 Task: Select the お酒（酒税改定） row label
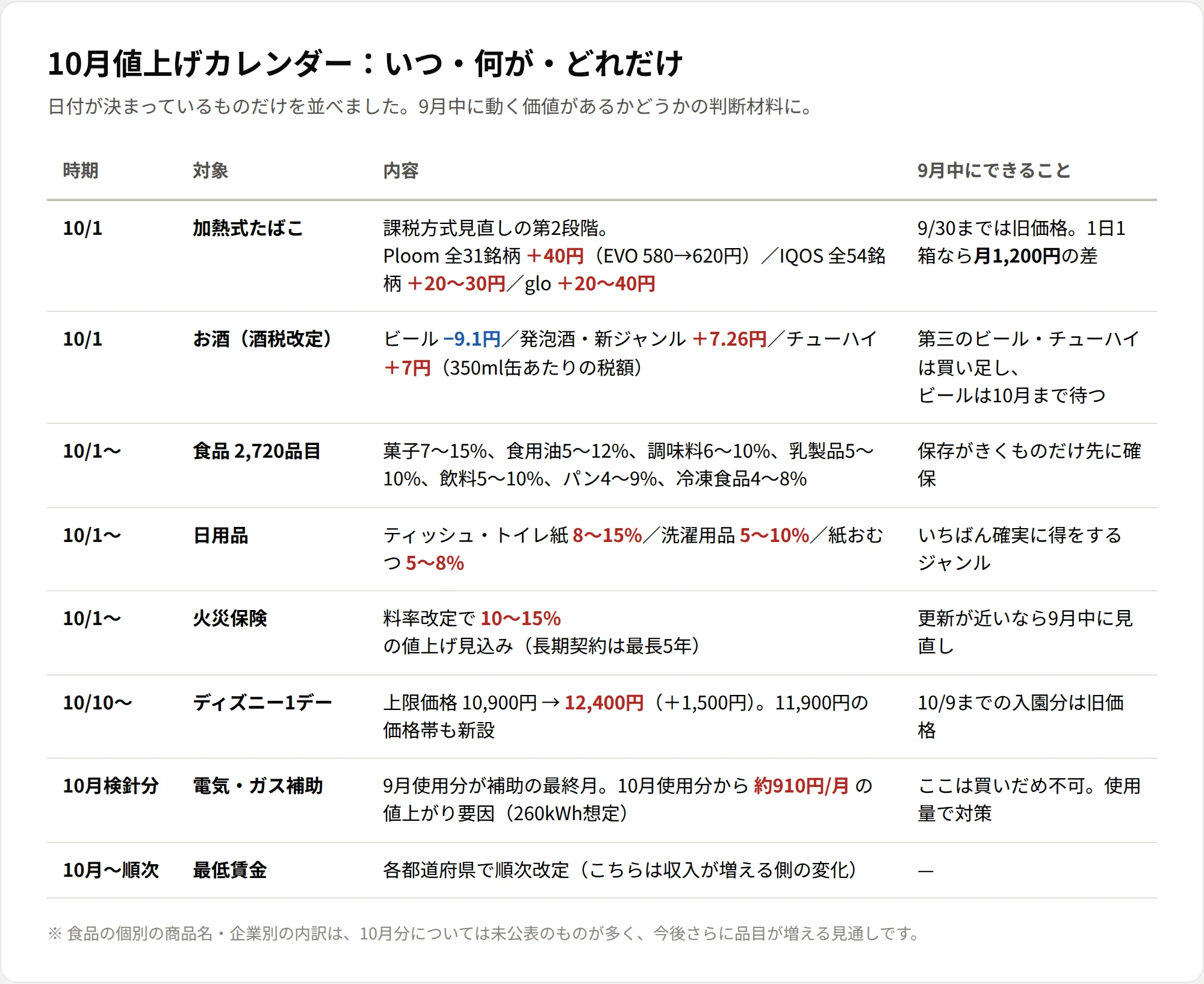pyautogui.click(x=262, y=339)
